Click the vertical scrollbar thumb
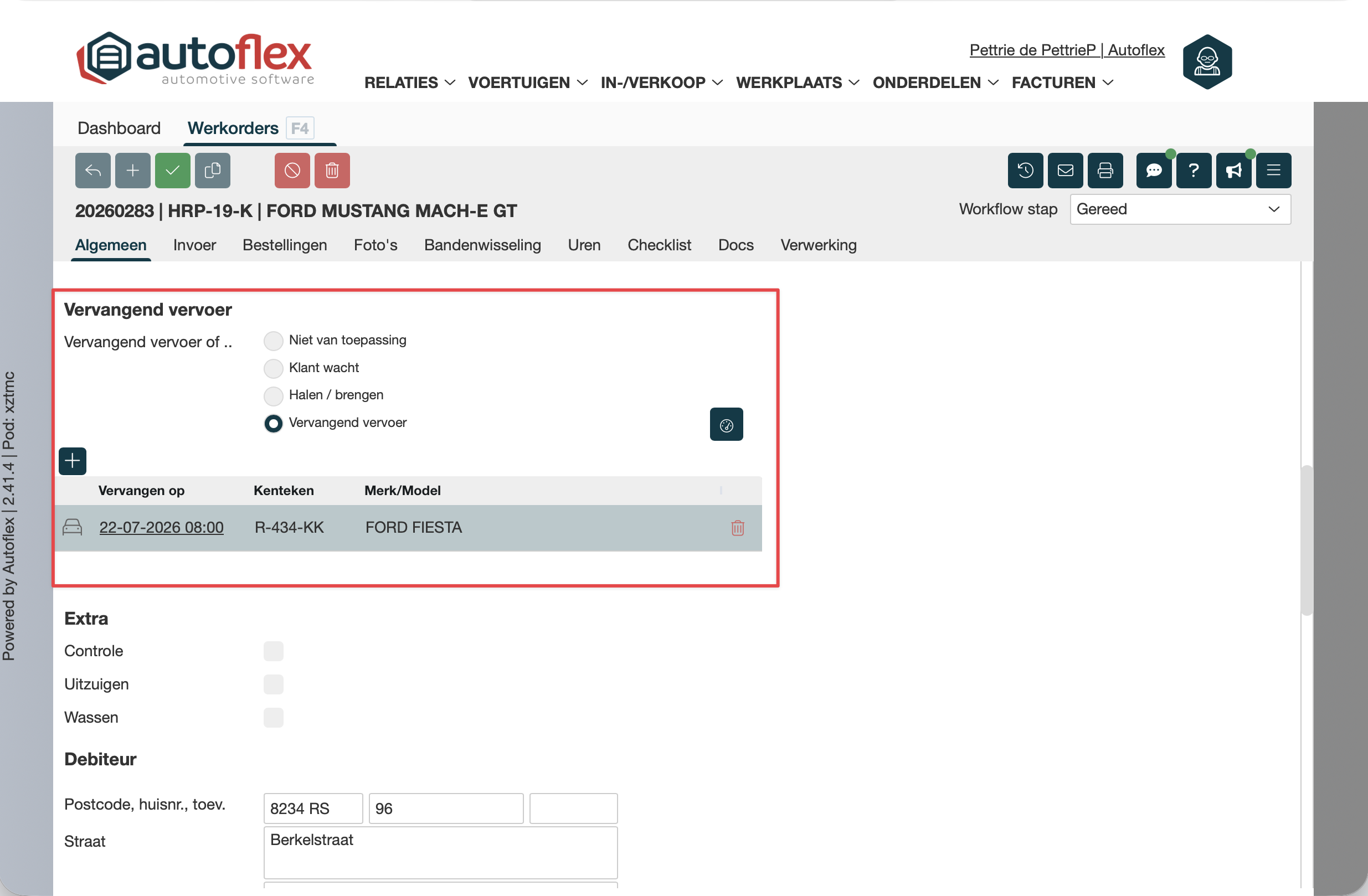The width and height of the screenshot is (1368, 896). [1307, 540]
